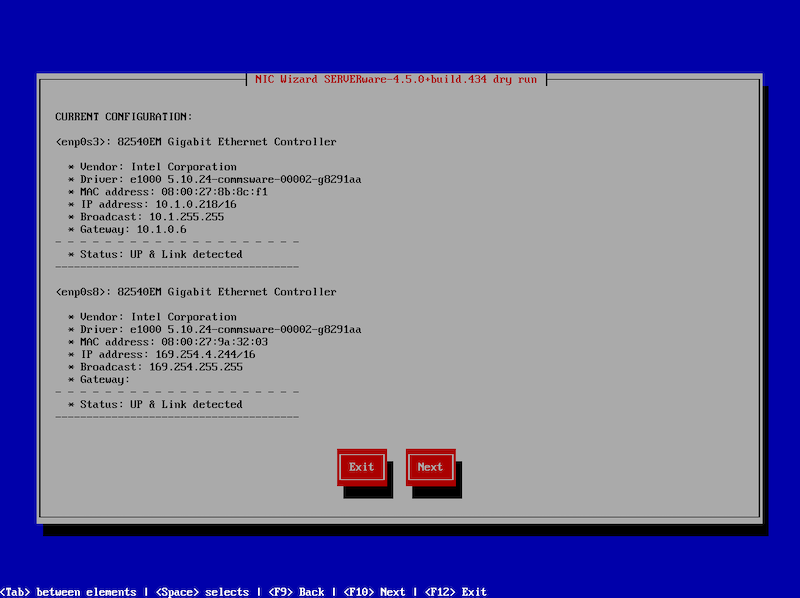
Task: Click the enp0s3 Status line
Action: pyautogui.click(x=155, y=254)
